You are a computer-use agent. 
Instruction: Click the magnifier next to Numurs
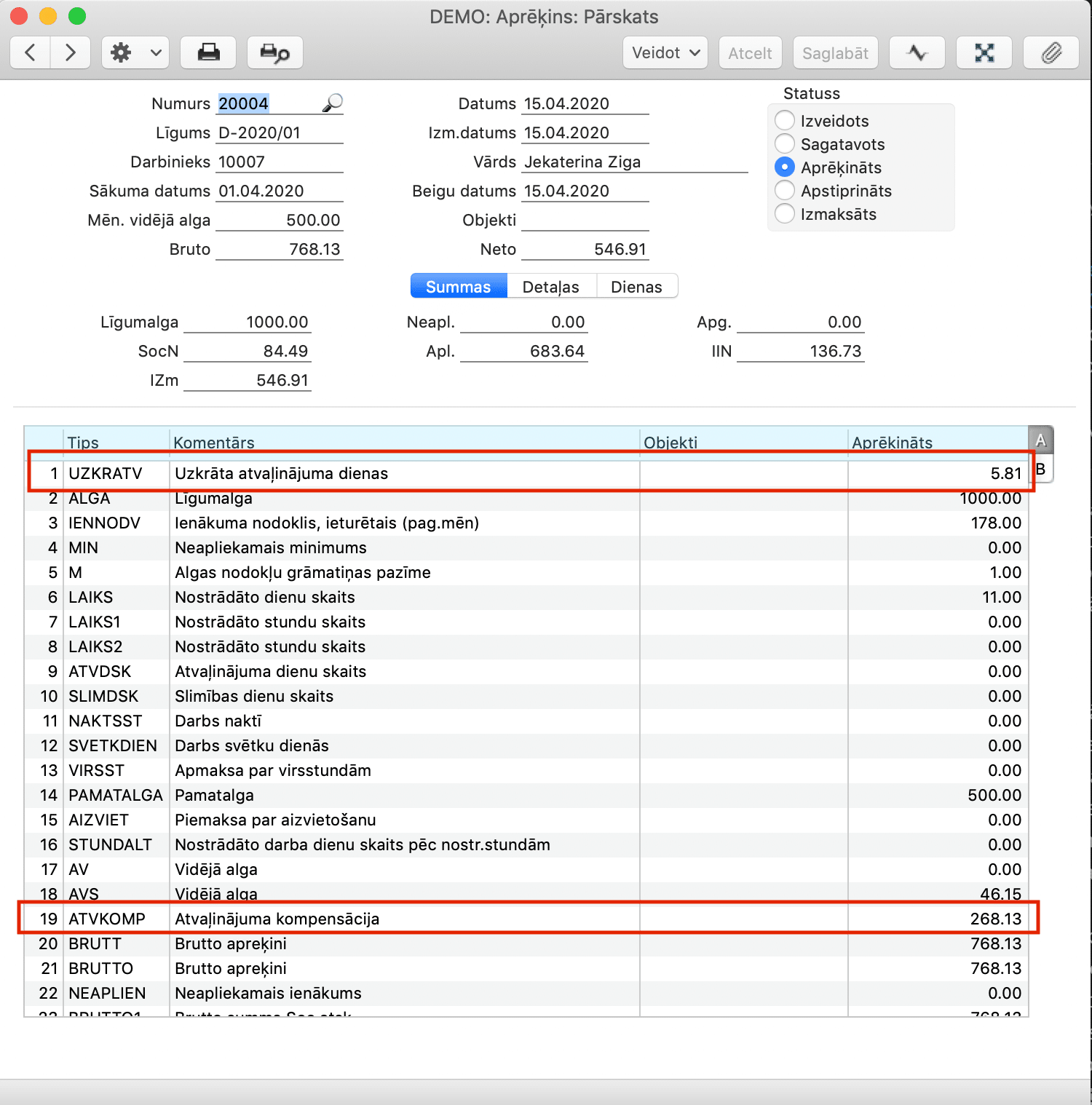click(332, 103)
